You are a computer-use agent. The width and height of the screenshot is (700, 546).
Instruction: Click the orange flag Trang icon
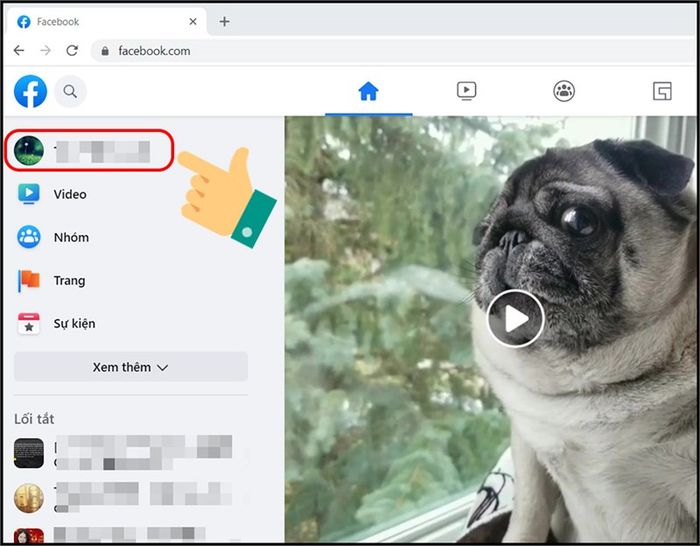pos(29,281)
